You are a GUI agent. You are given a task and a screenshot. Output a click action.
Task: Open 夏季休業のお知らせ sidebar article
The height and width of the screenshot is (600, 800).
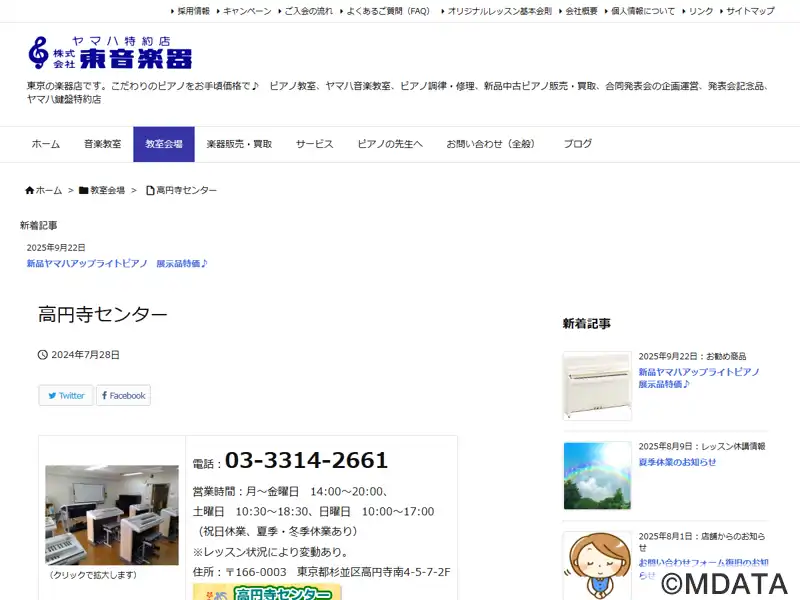[x=677, y=462]
